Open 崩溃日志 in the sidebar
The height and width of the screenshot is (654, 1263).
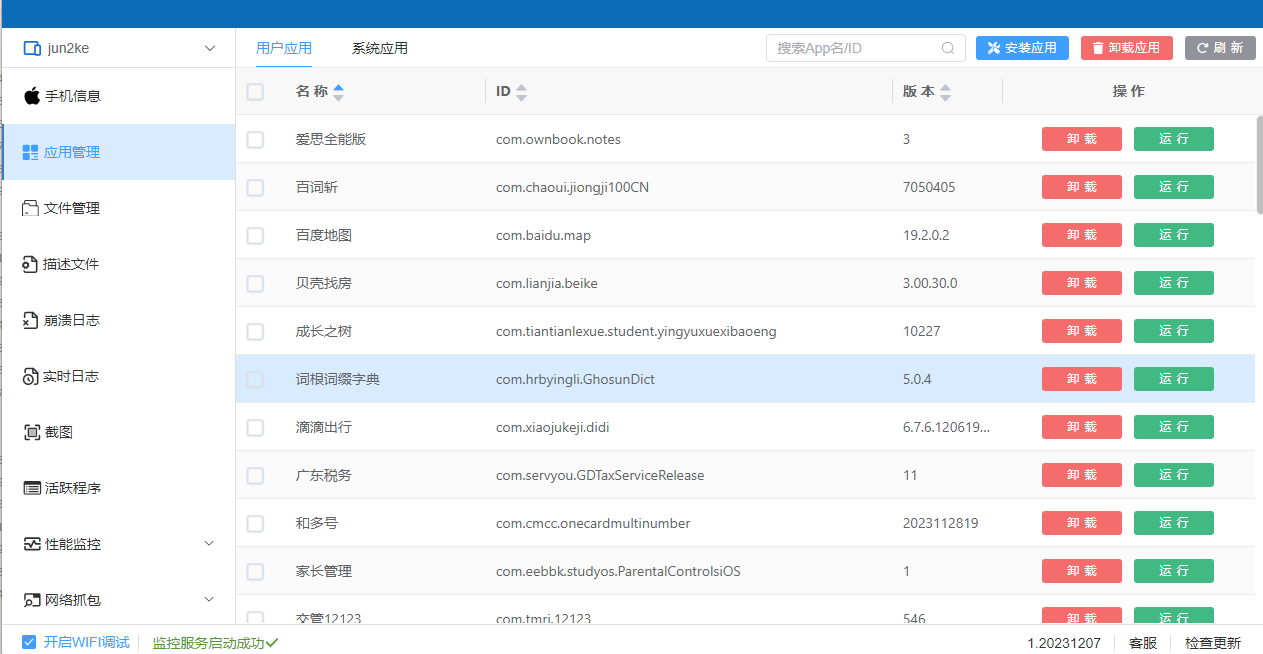[118, 320]
